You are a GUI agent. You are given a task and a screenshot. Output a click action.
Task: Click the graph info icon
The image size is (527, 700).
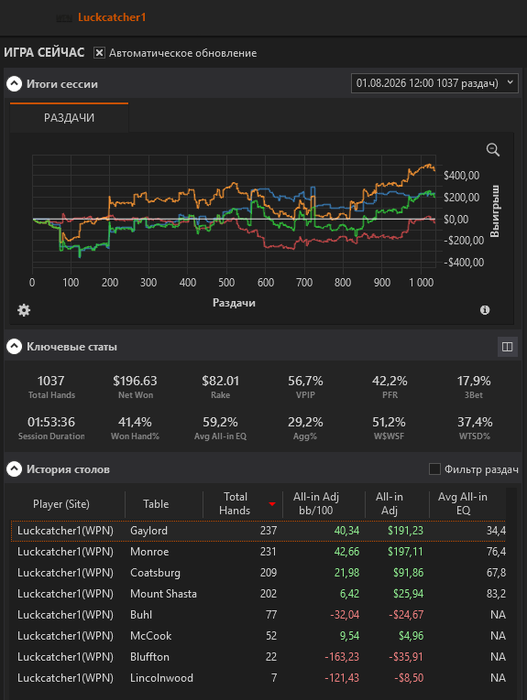click(x=485, y=310)
